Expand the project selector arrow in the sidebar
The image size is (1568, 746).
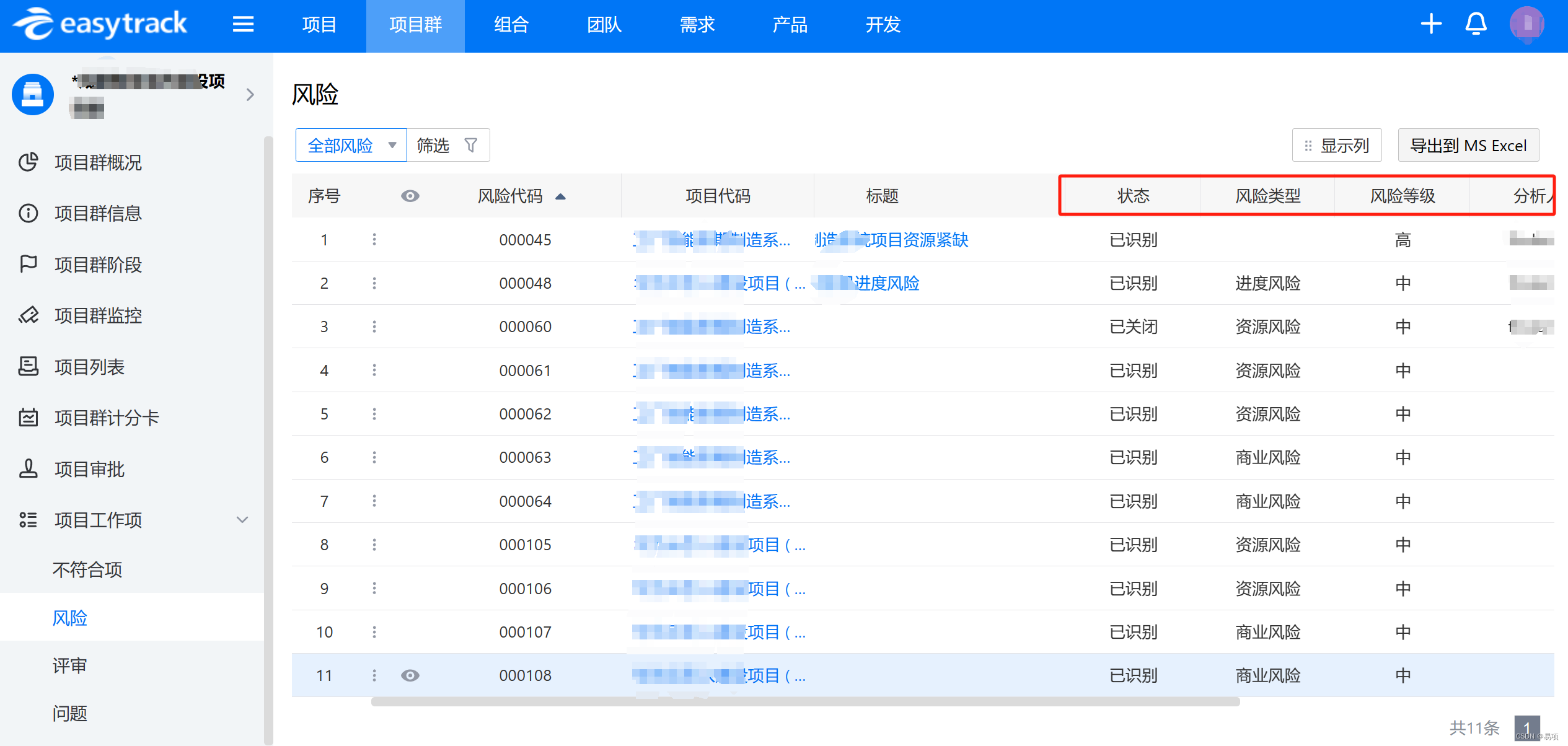pos(250,95)
